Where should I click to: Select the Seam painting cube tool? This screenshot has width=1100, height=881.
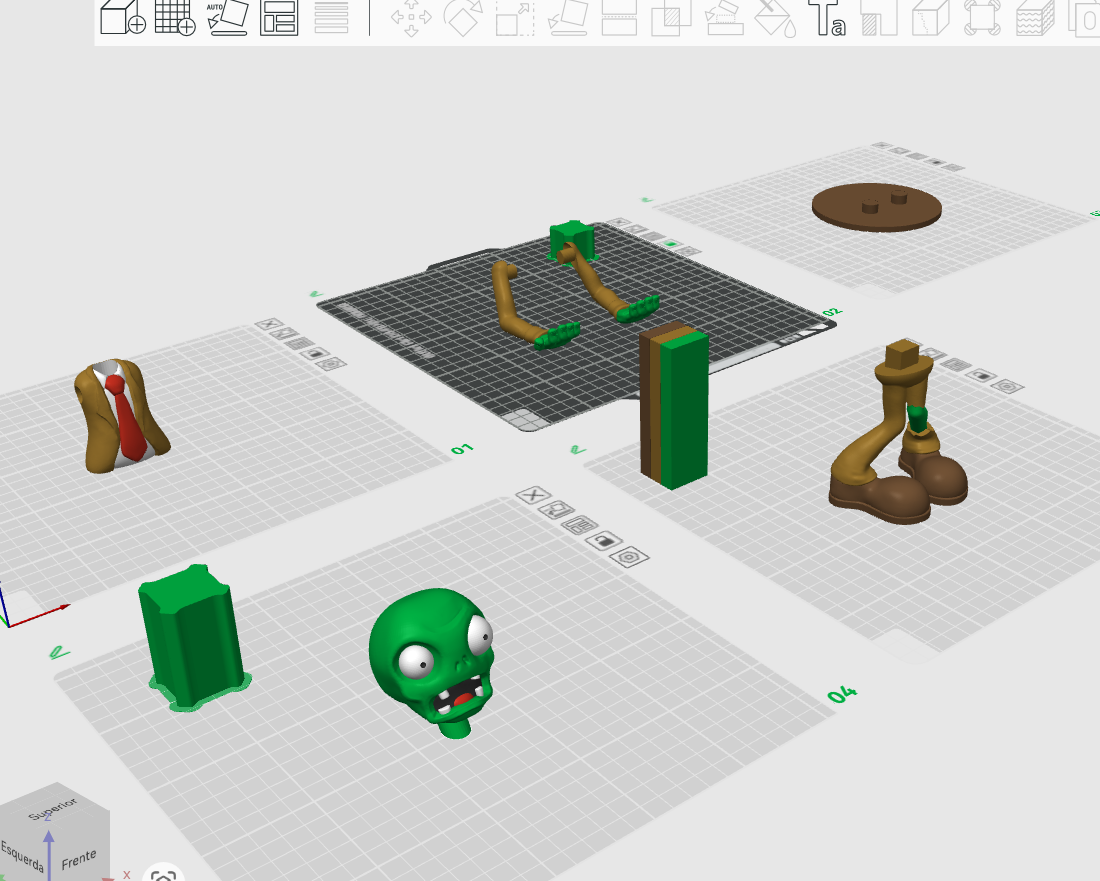pyautogui.click(x=931, y=18)
